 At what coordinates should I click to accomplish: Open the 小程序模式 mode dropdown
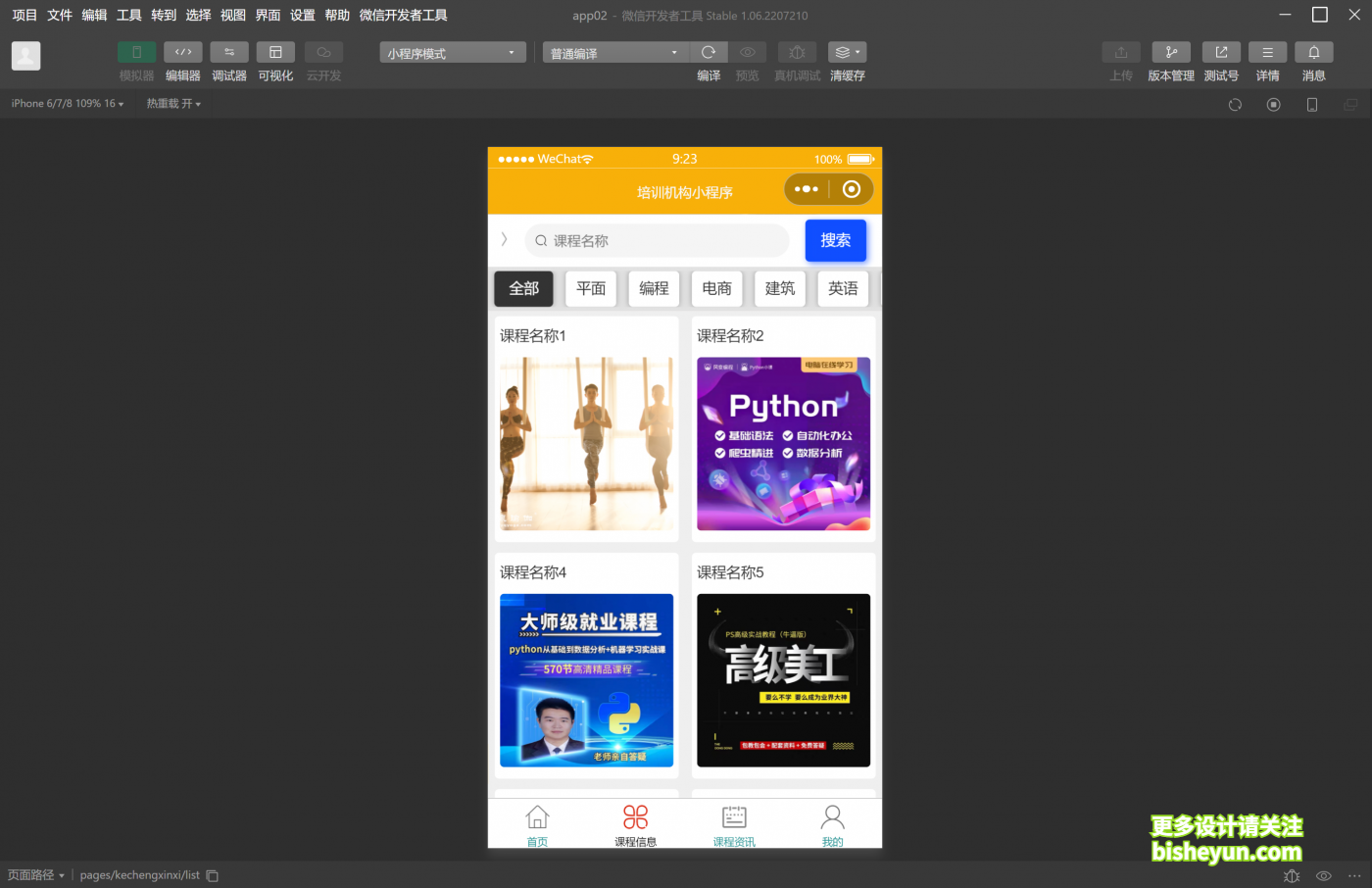453,53
